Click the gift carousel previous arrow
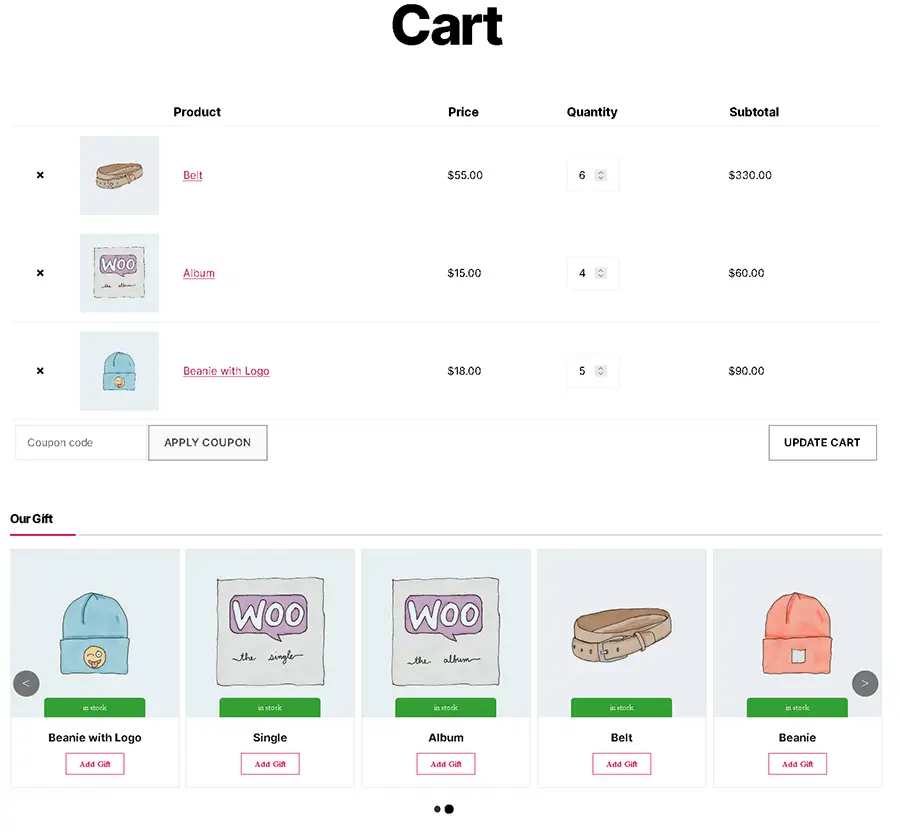900x832 pixels. click(26, 684)
